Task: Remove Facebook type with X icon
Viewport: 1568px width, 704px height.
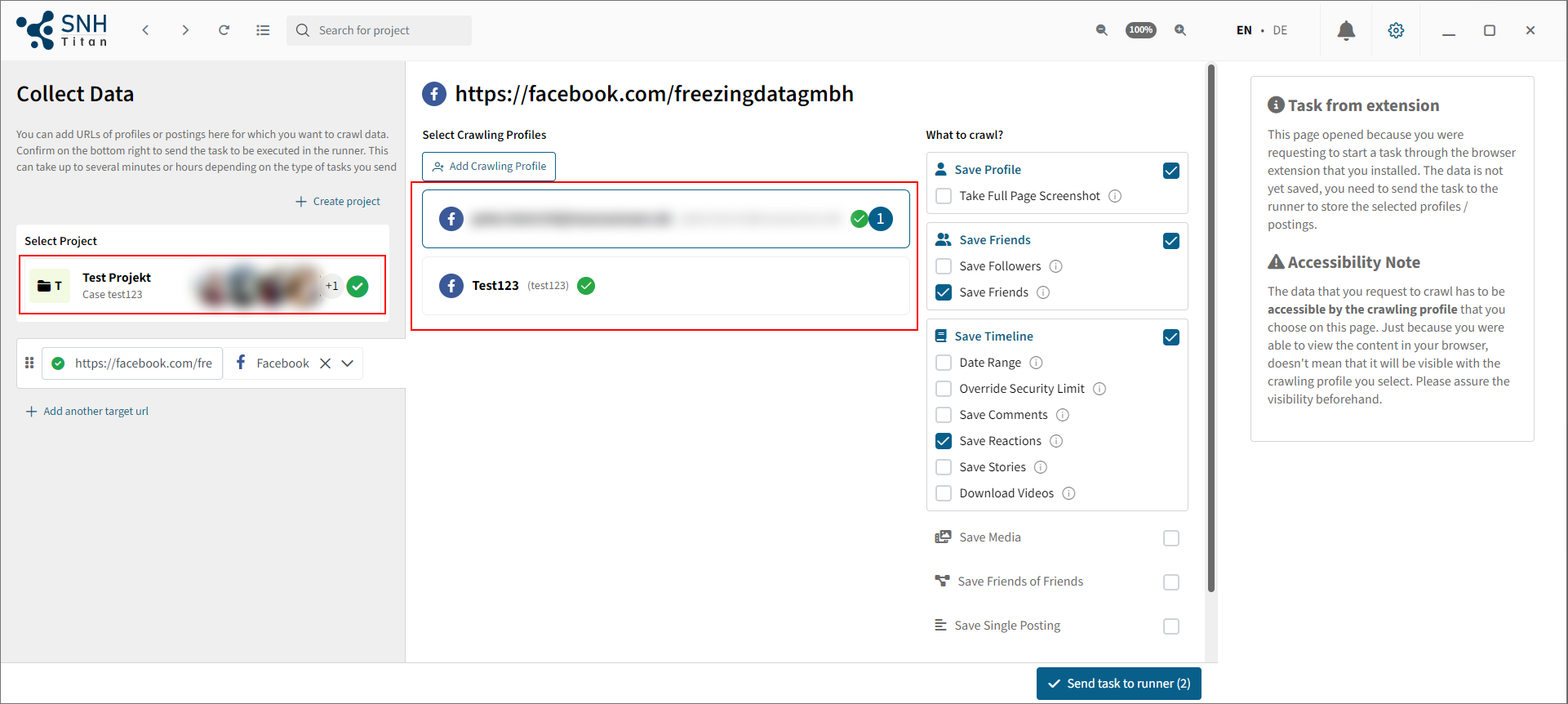Action: pyautogui.click(x=325, y=363)
